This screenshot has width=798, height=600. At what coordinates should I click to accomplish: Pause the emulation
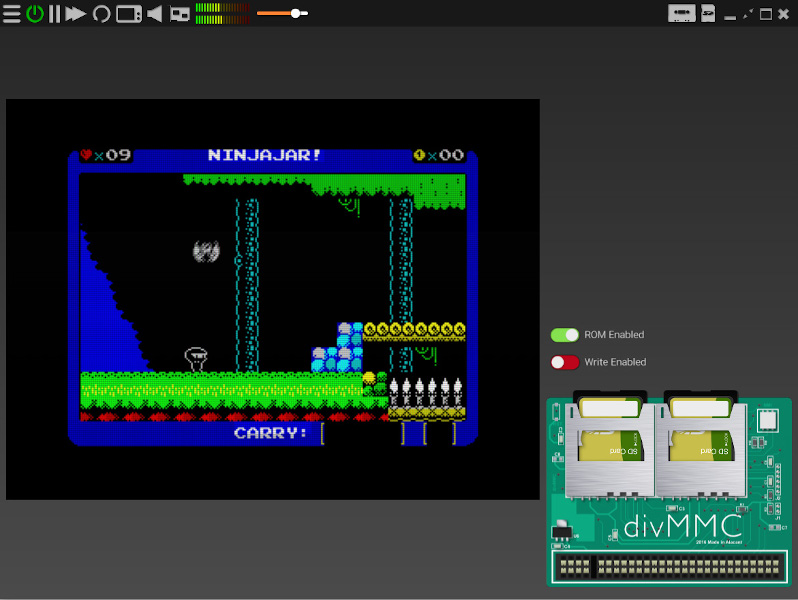pos(54,14)
